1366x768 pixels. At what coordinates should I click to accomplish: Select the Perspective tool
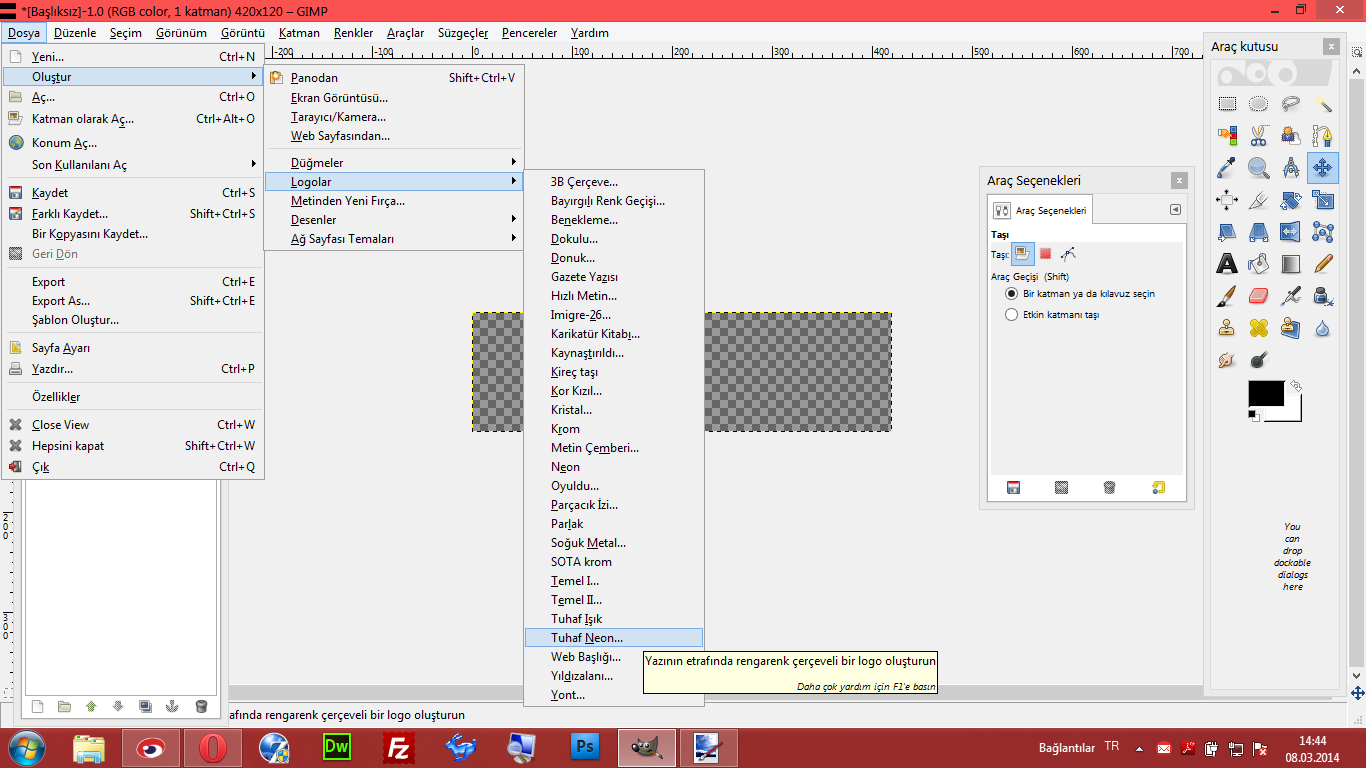click(x=1259, y=232)
